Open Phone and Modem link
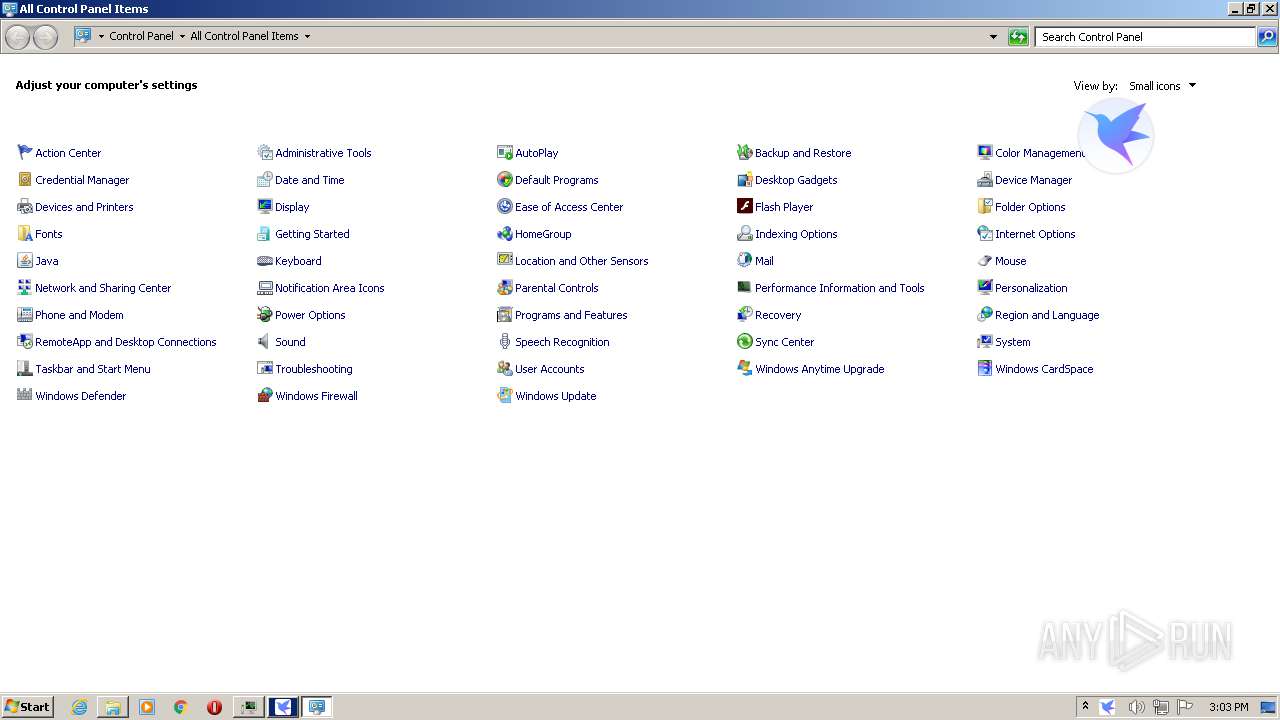1280x720 pixels. tap(79, 315)
